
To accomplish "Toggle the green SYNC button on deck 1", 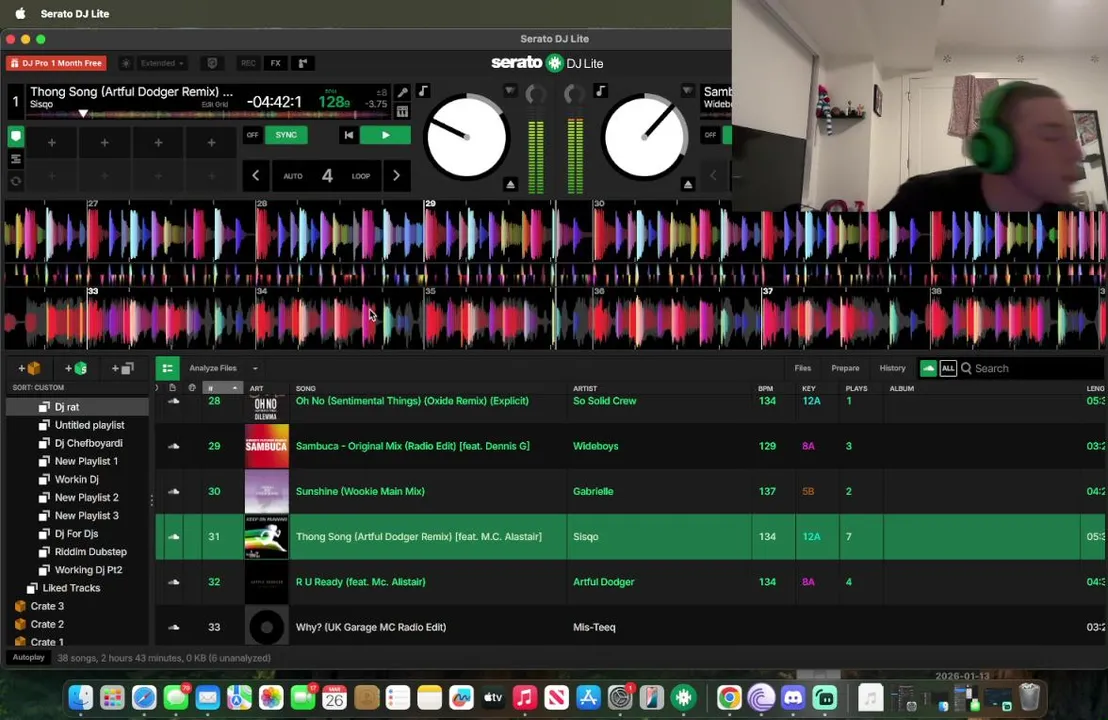I will click(286, 135).
